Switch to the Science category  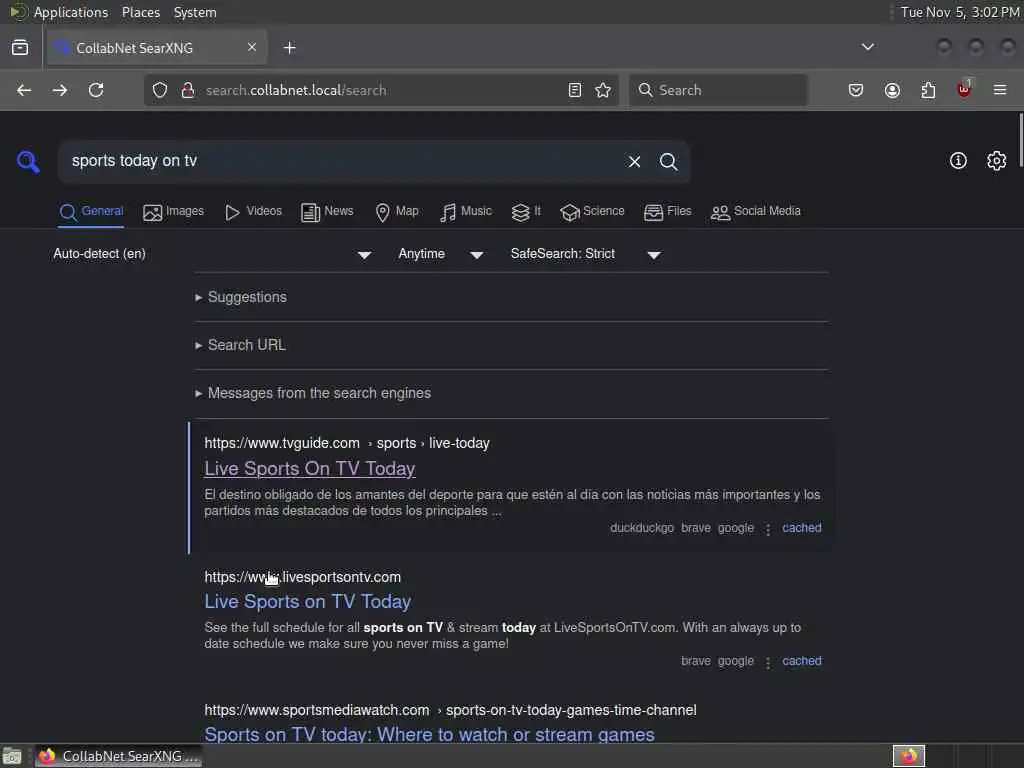(592, 212)
